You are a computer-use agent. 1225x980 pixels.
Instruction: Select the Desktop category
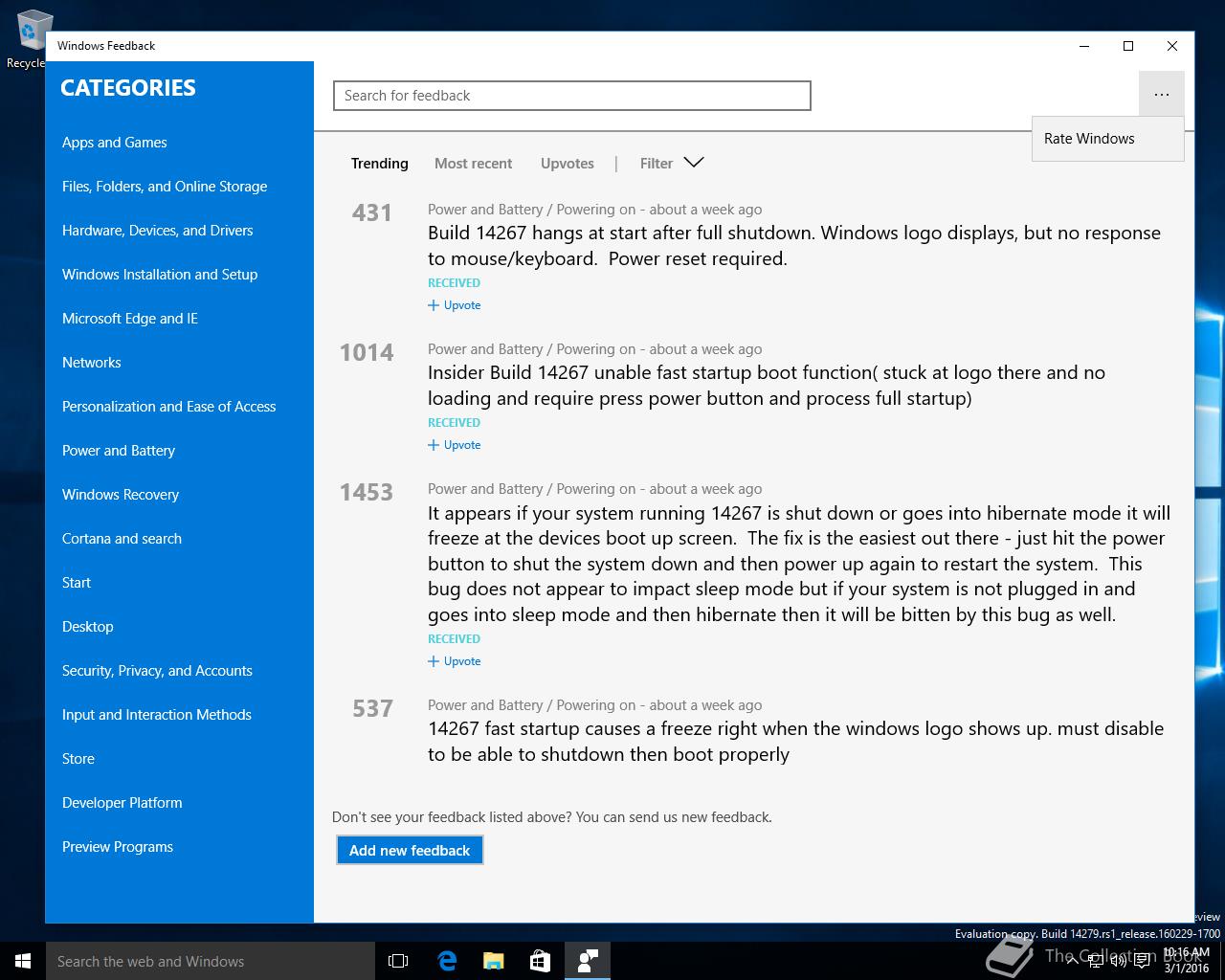(87, 627)
